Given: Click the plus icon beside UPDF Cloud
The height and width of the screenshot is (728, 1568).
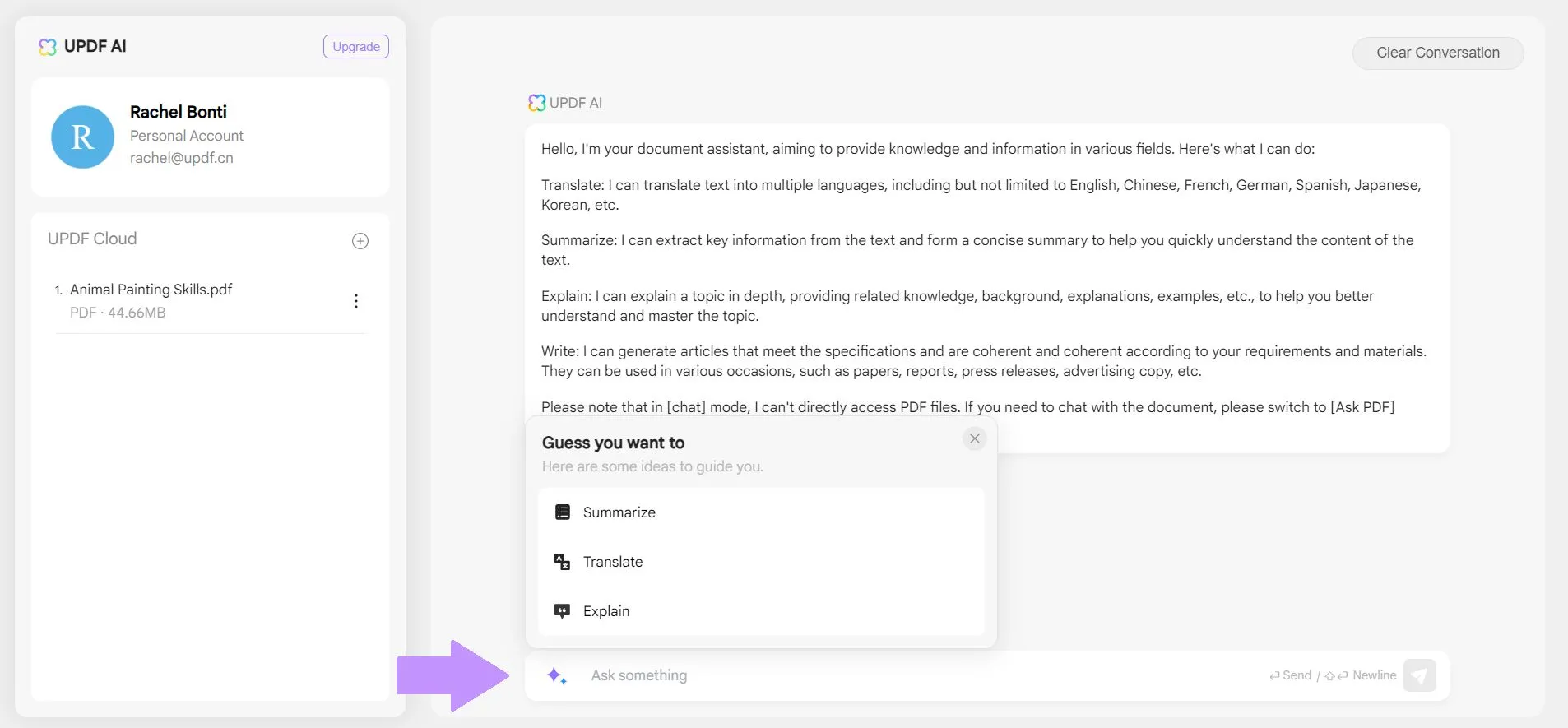Looking at the screenshot, I should coord(360,241).
